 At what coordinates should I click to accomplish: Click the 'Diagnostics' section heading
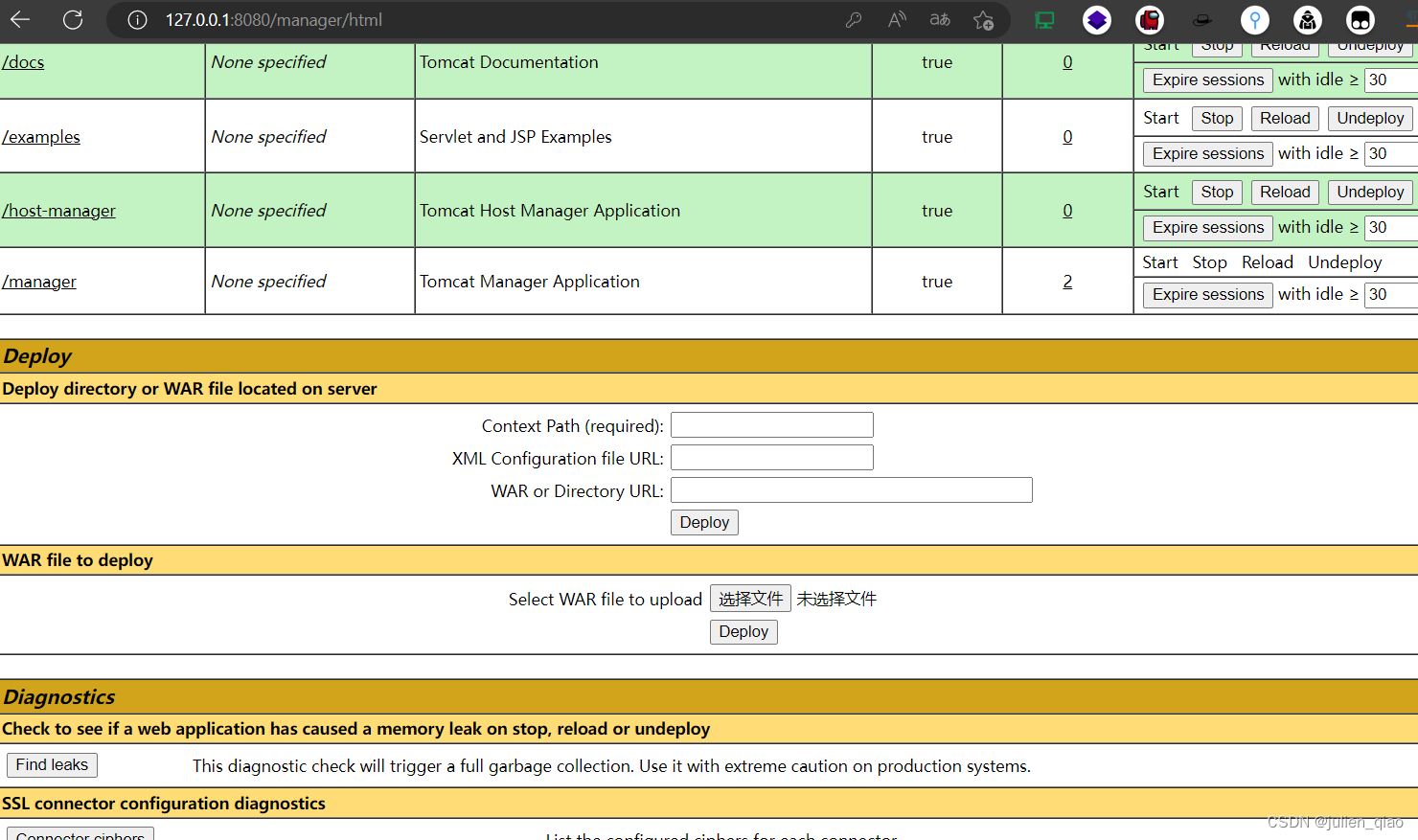point(58,696)
